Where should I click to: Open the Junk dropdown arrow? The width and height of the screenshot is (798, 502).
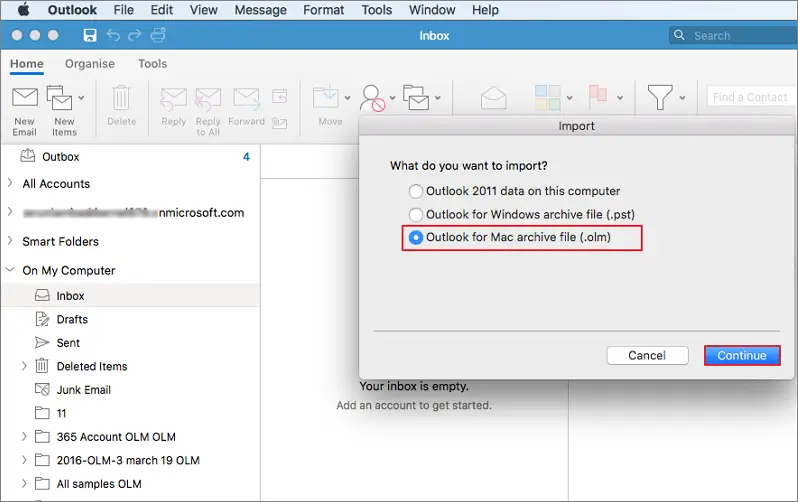click(x=392, y=98)
